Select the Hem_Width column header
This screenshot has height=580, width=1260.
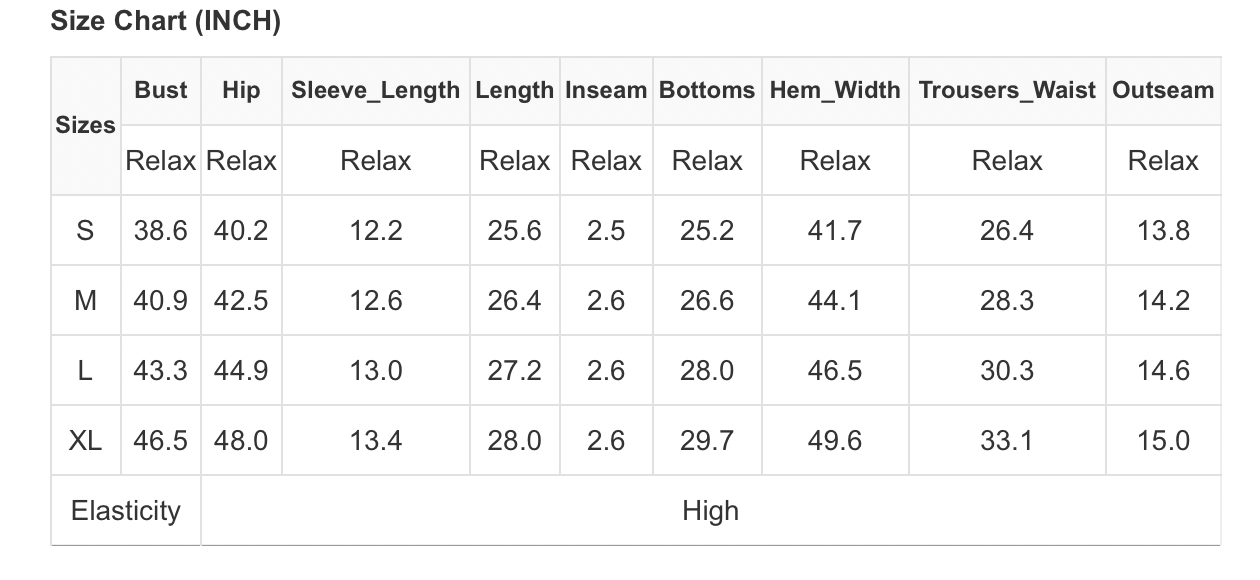pyautogui.click(x=835, y=90)
